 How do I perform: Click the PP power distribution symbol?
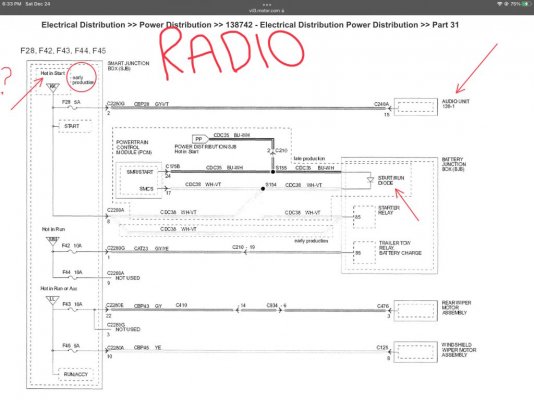coord(200,139)
